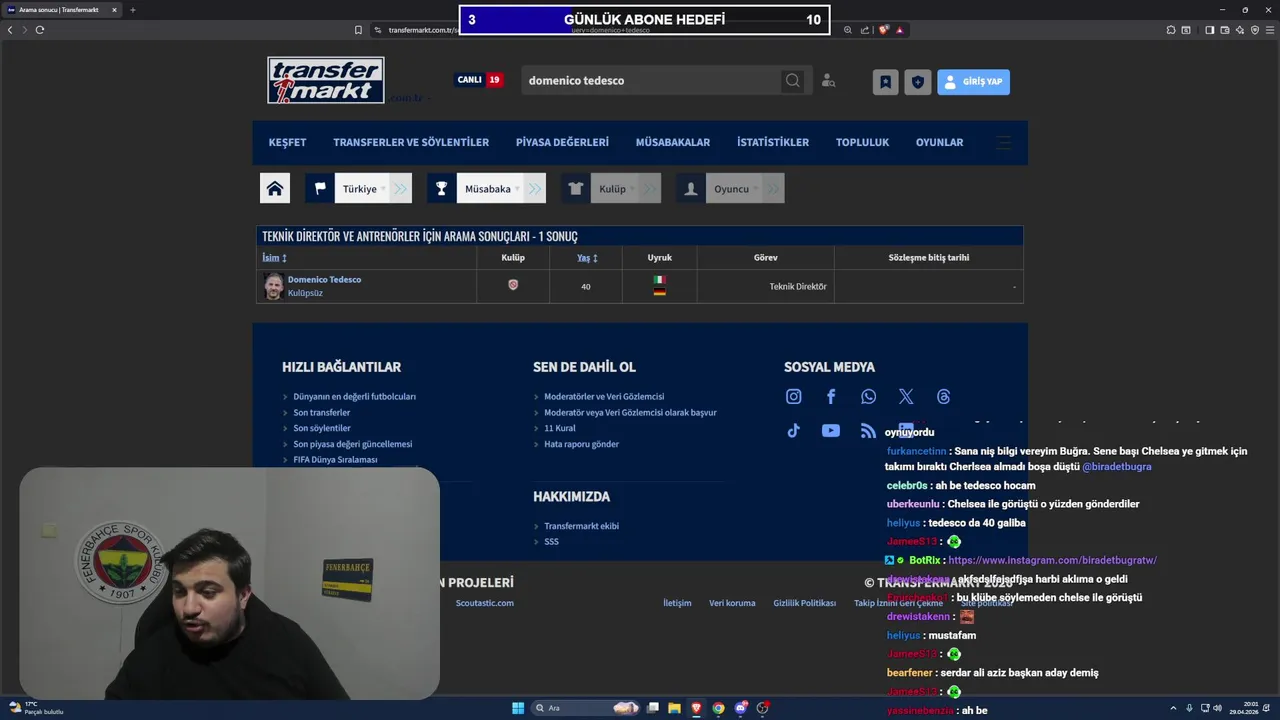The image size is (1280, 720).
Task: Open the hamburger menu in navbar
Action: (1004, 142)
